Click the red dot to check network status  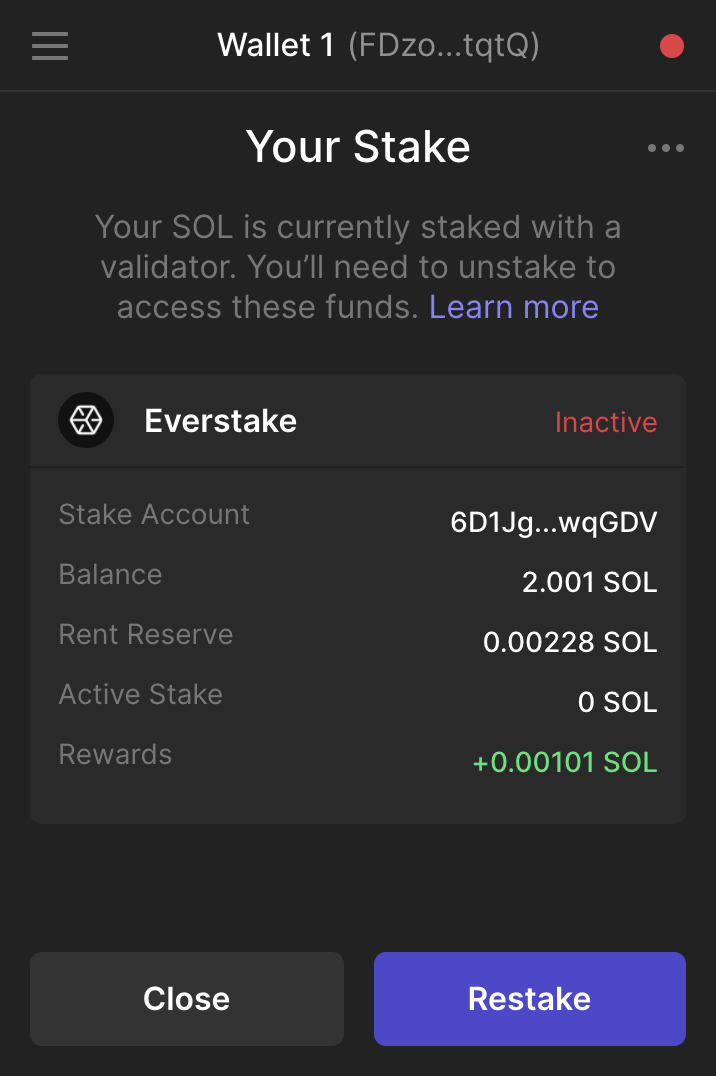pos(672,45)
